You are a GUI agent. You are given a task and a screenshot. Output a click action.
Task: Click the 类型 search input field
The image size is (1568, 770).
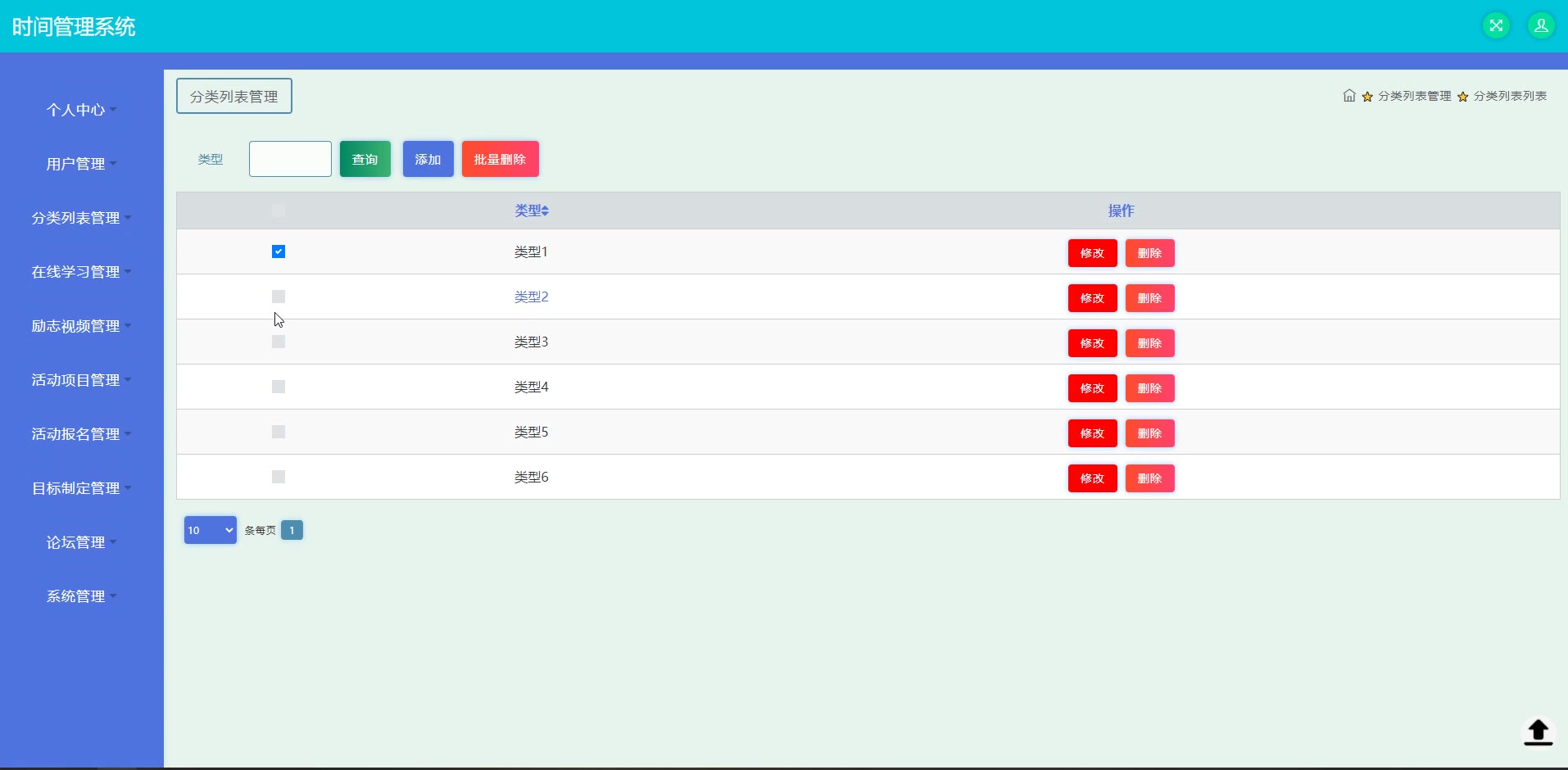pyautogui.click(x=290, y=159)
